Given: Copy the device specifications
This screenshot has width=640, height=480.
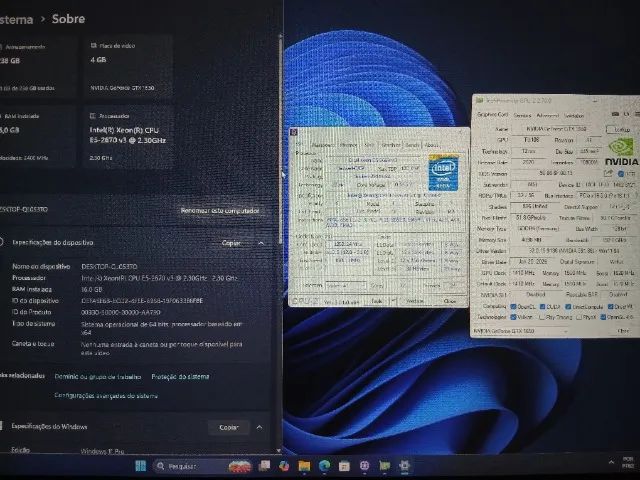Looking at the screenshot, I should pyautogui.click(x=231, y=243).
